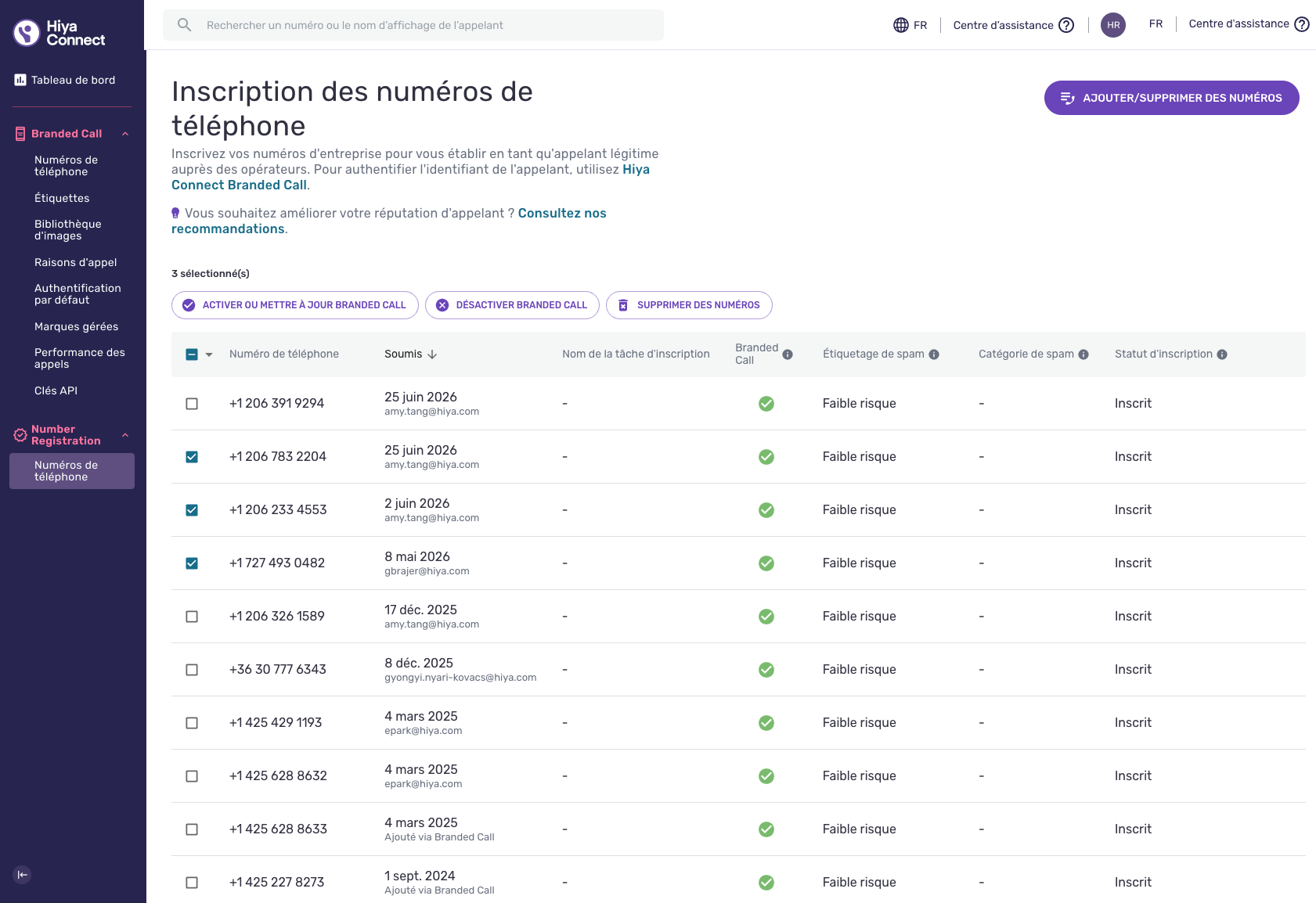Collapse the Number Registration sidebar section
Image resolution: width=1316 pixels, height=903 pixels.
tap(125, 435)
